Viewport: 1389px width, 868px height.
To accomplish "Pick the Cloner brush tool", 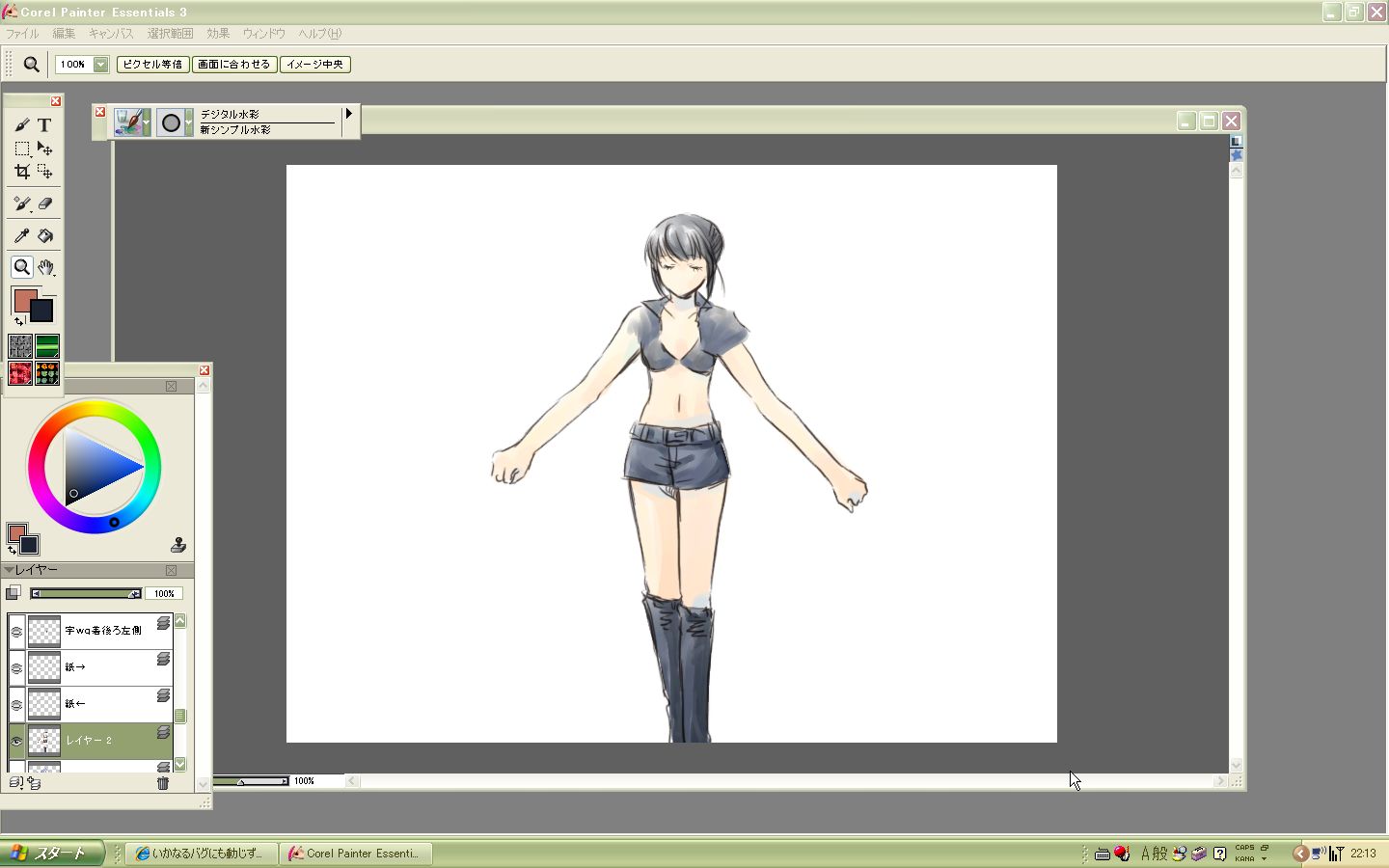I will (x=21, y=203).
